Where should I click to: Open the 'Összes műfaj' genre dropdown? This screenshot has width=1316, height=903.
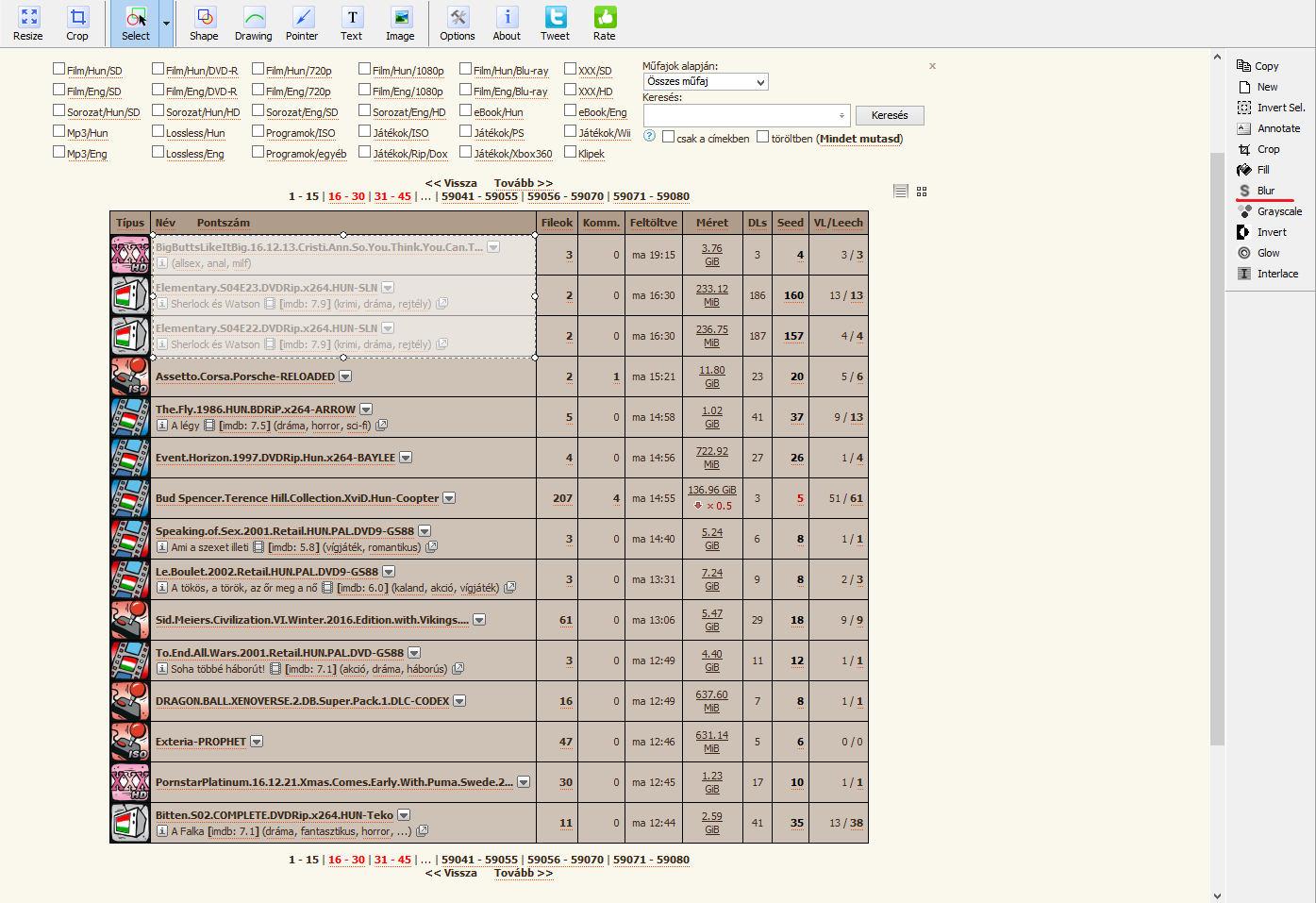click(x=706, y=82)
